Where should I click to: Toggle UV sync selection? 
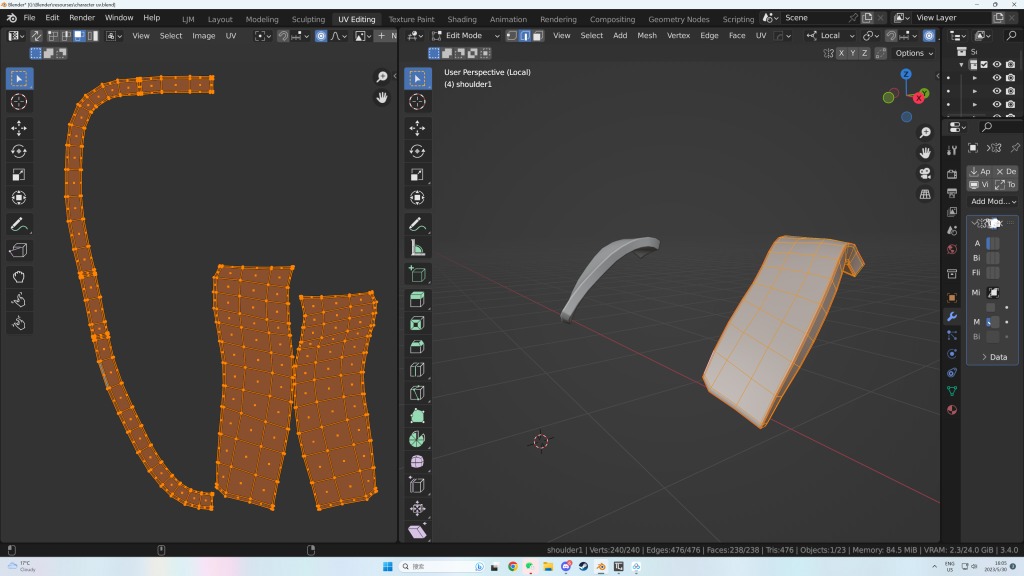pos(37,36)
